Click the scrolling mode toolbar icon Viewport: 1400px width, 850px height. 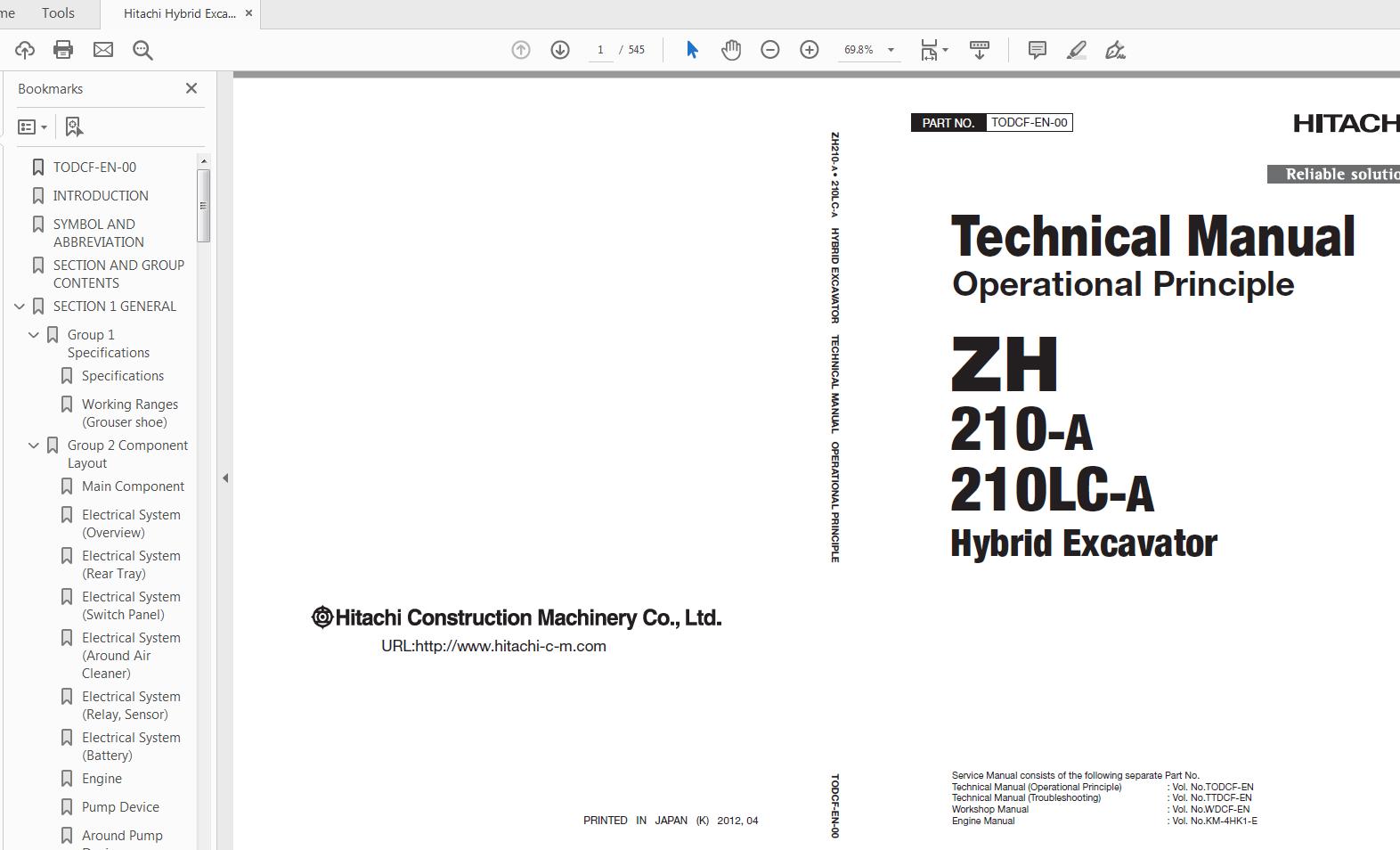coord(980,50)
